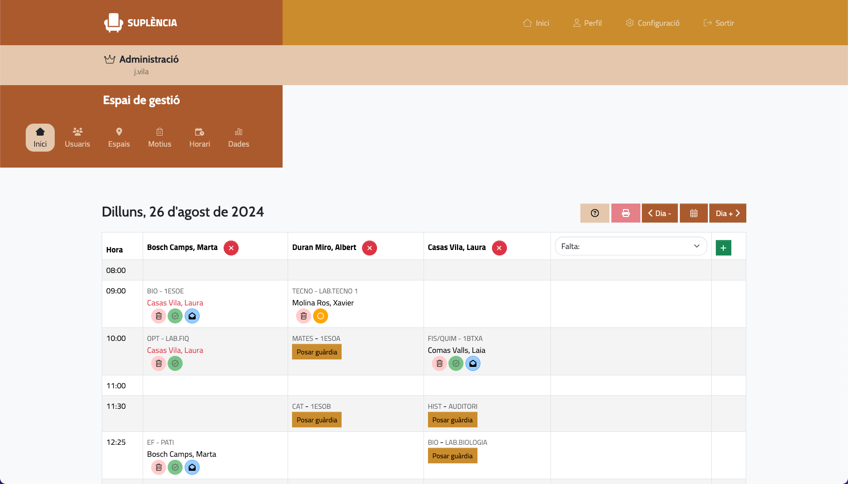Click the green plus add button

[723, 248]
